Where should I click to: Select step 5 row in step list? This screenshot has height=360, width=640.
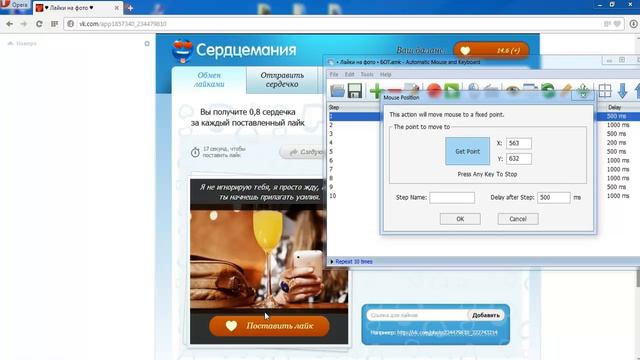coord(354,151)
